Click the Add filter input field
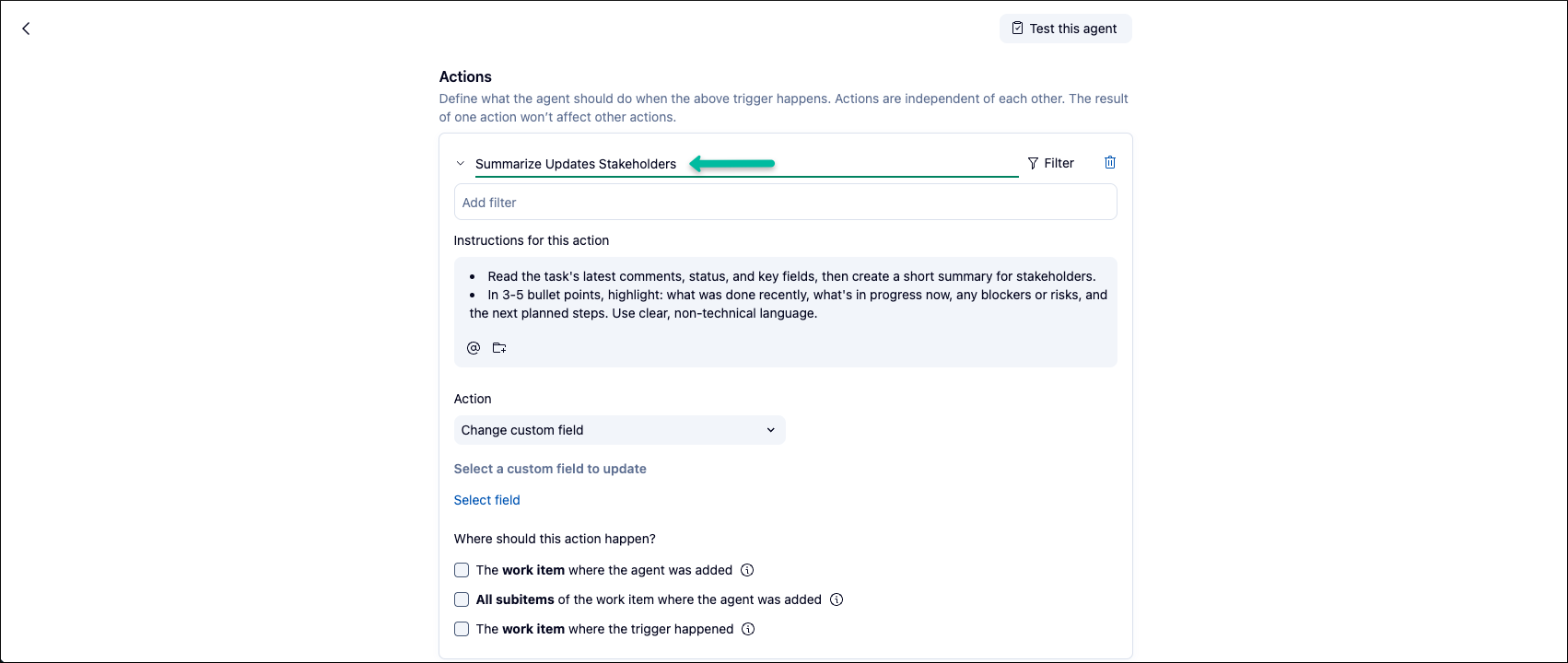Screen dimensions: 1568x663 [x=785, y=203]
